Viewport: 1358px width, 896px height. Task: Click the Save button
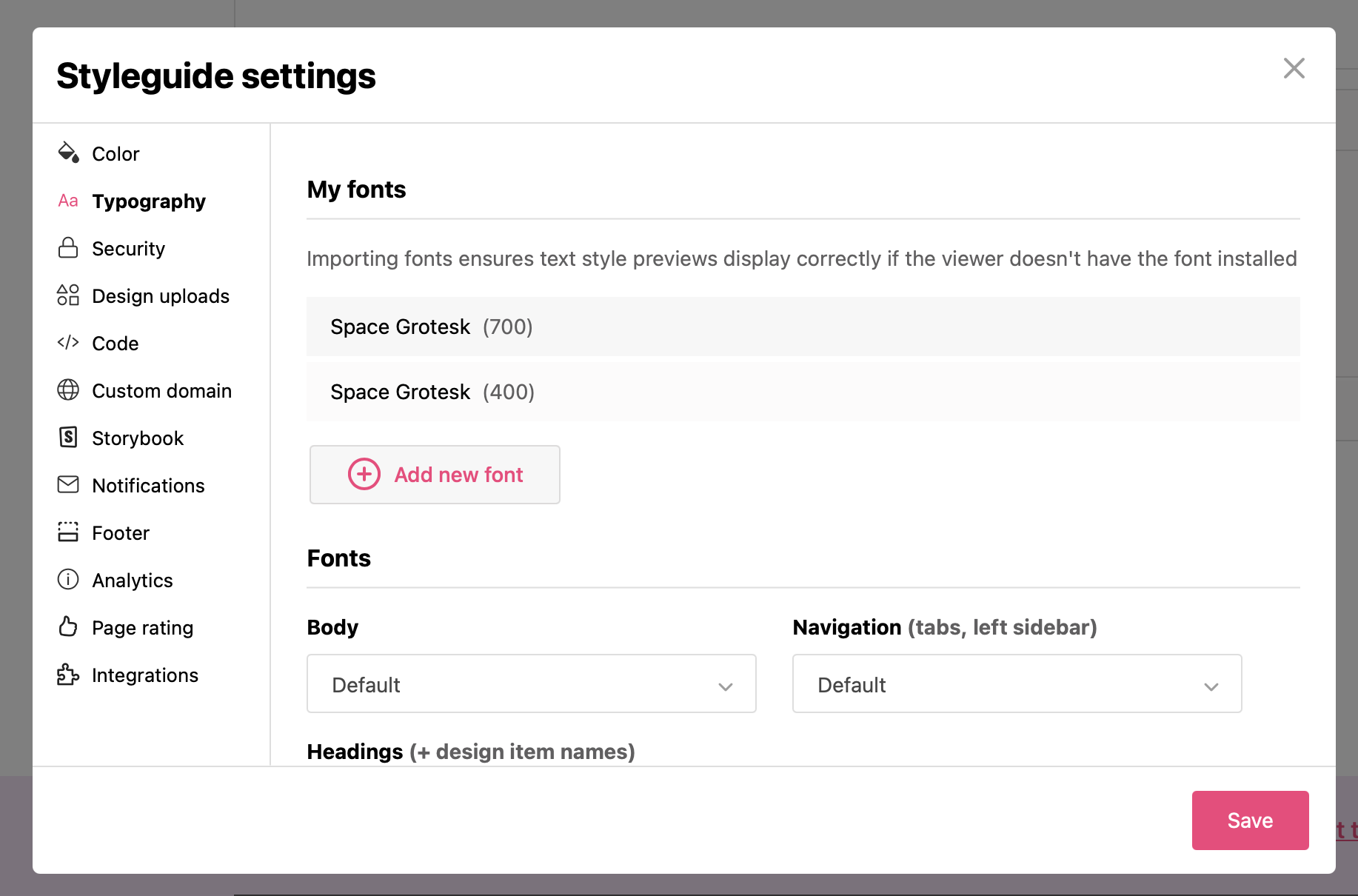pos(1250,820)
